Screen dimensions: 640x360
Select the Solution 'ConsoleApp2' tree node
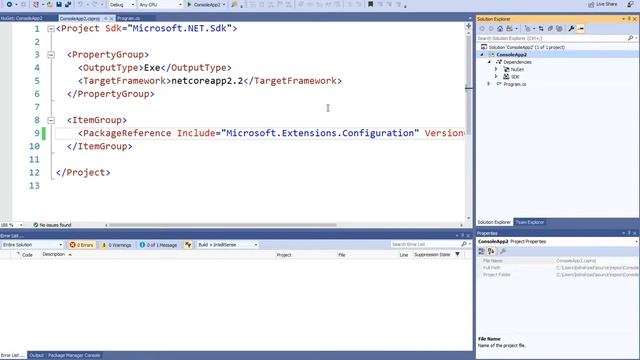click(x=527, y=47)
